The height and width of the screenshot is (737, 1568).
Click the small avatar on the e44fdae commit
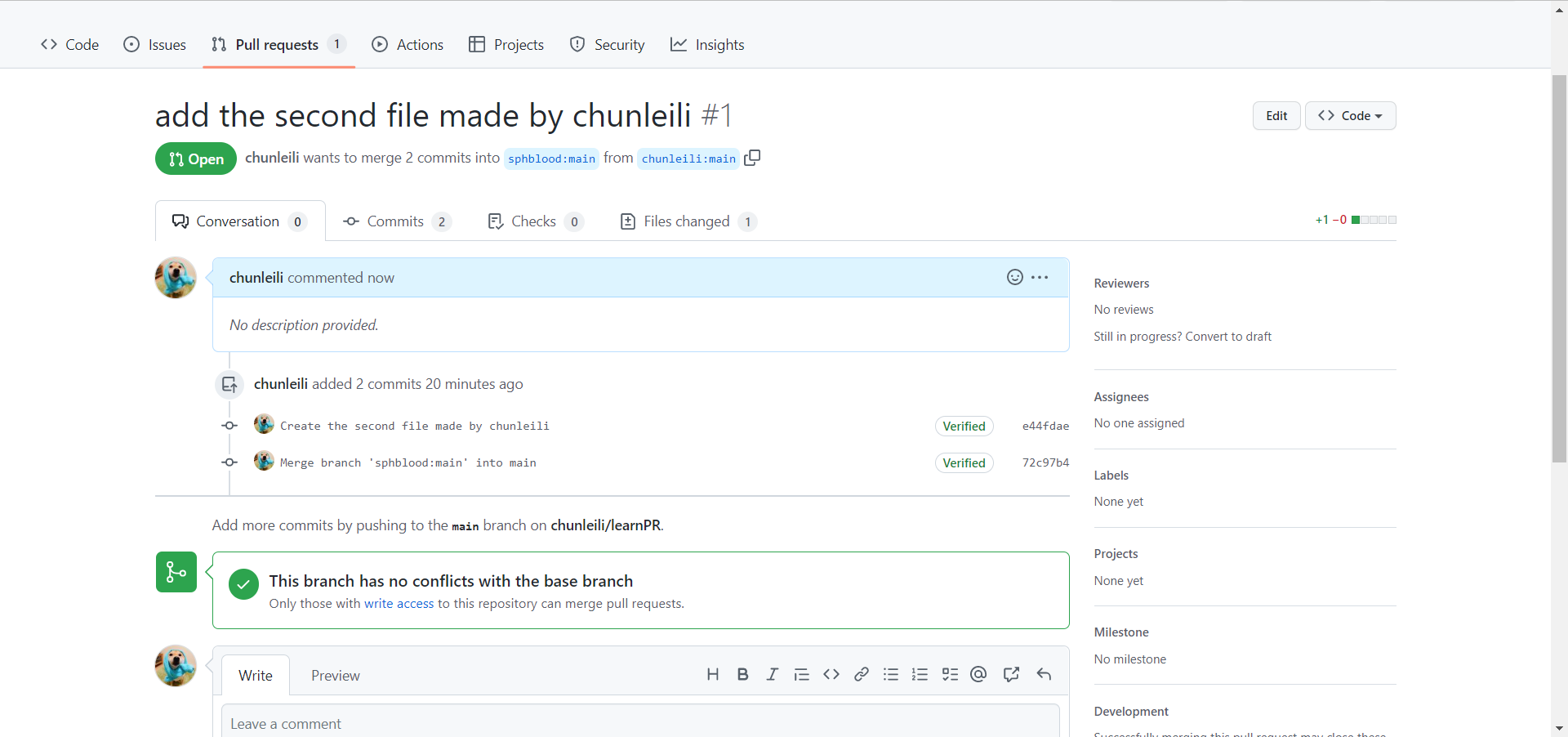tap(264, 424)
